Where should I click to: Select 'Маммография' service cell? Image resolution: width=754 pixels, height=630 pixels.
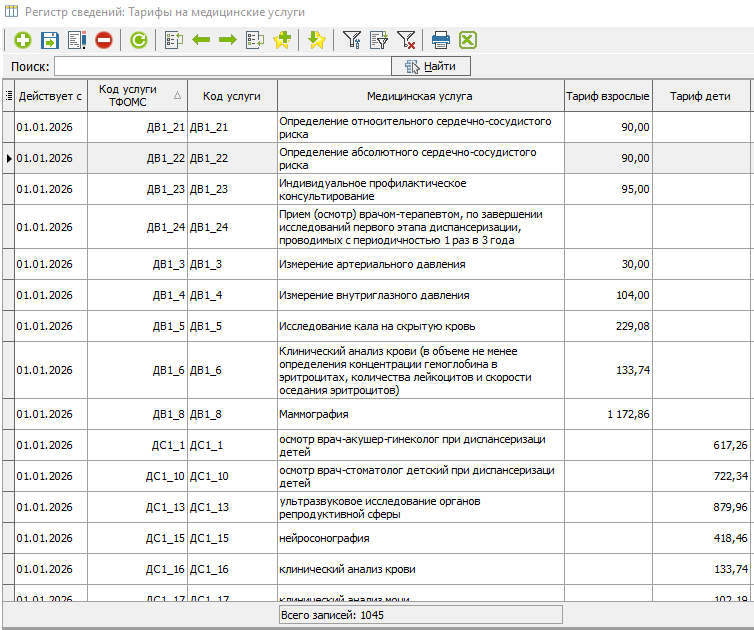coord(420,414)
